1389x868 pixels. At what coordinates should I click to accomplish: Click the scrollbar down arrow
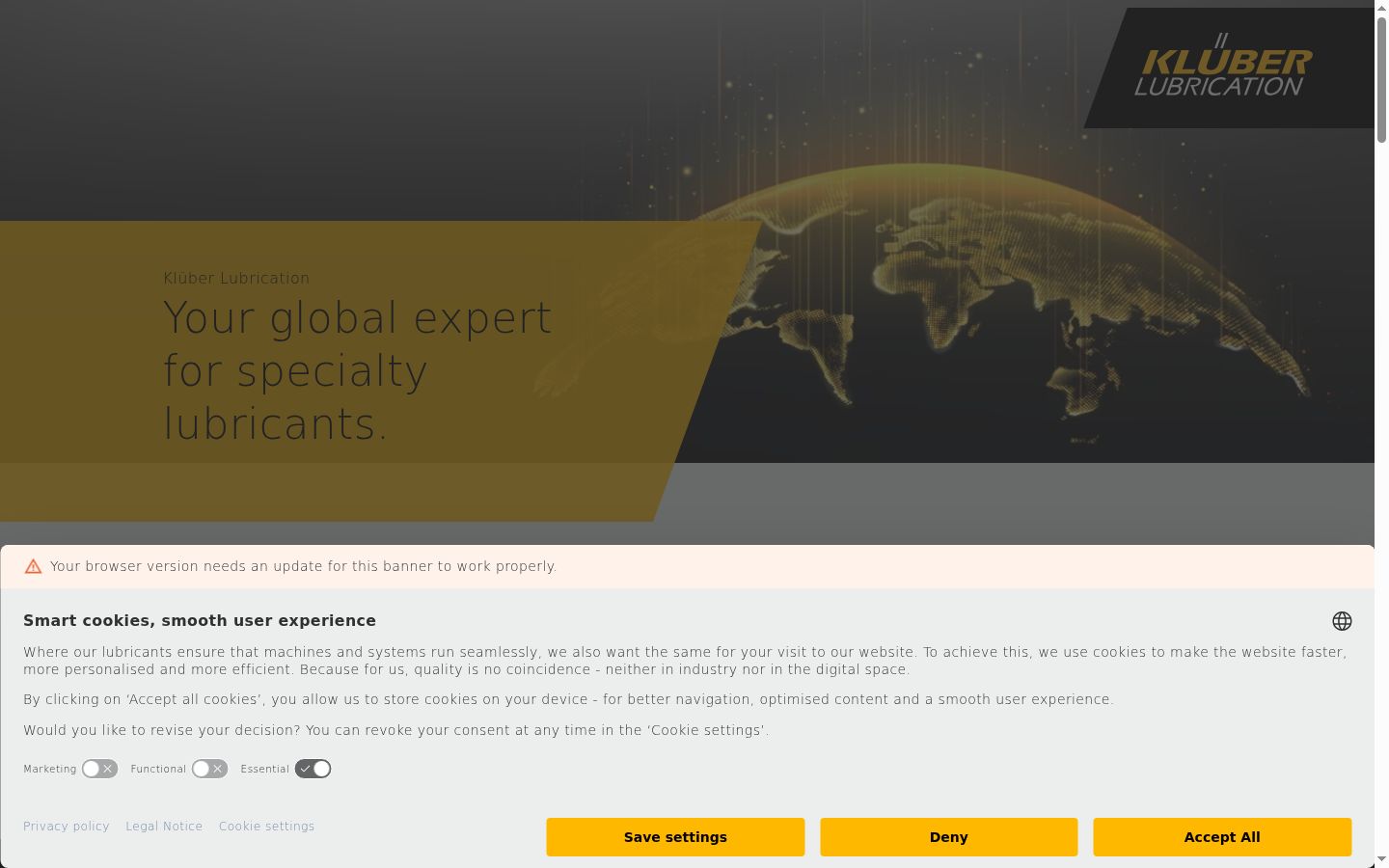click(1381, 859)
